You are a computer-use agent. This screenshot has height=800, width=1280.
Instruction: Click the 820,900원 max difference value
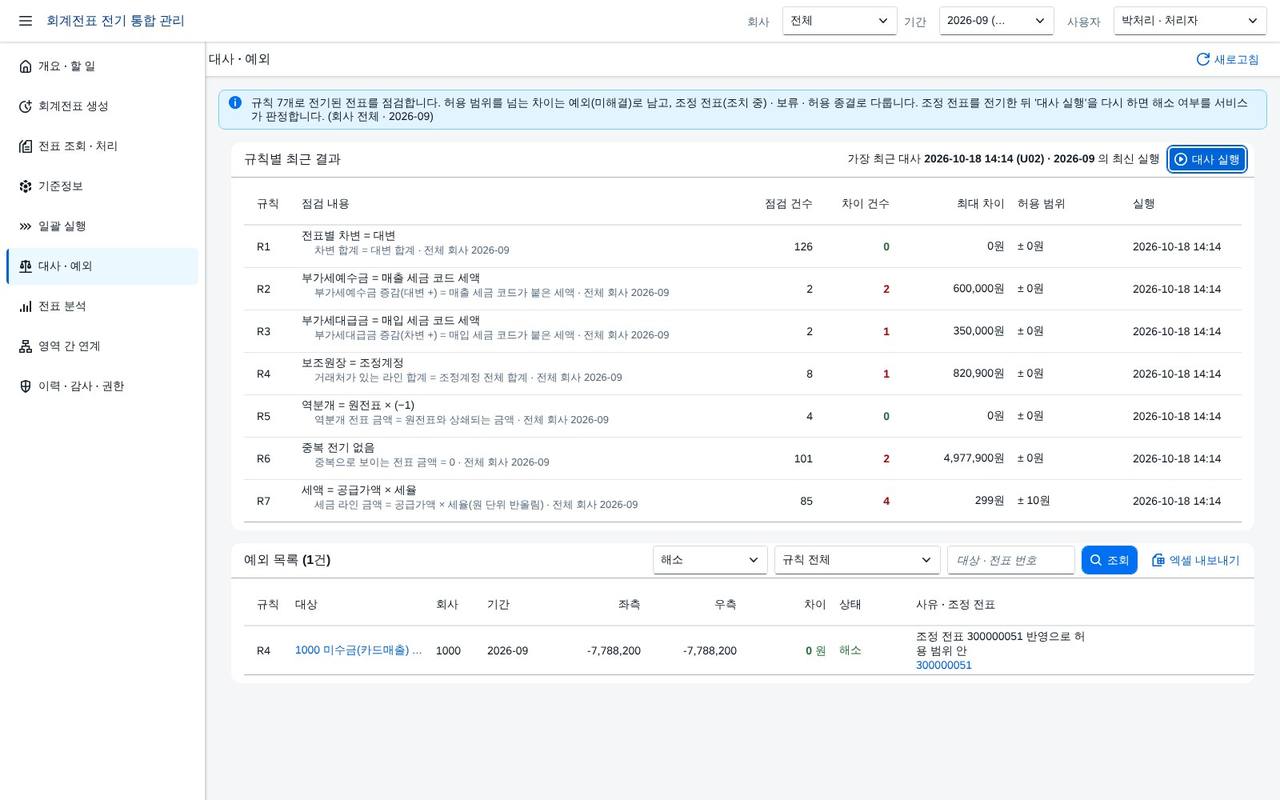click(979, 373)
